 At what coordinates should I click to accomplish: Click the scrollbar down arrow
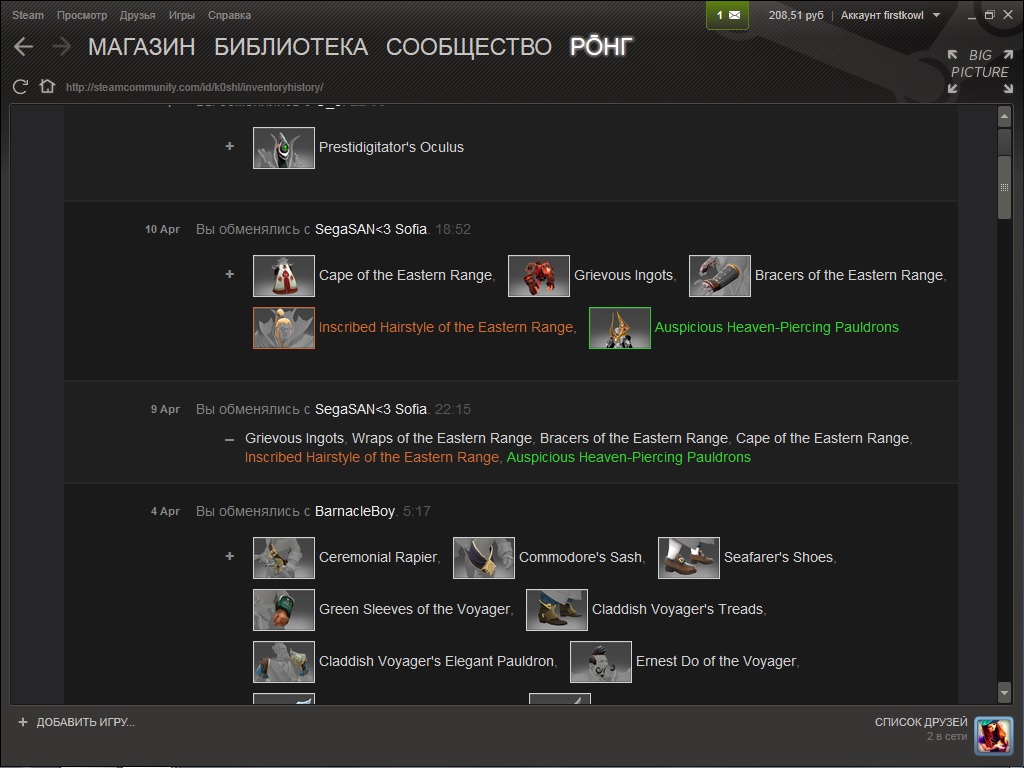point(1004,692)
